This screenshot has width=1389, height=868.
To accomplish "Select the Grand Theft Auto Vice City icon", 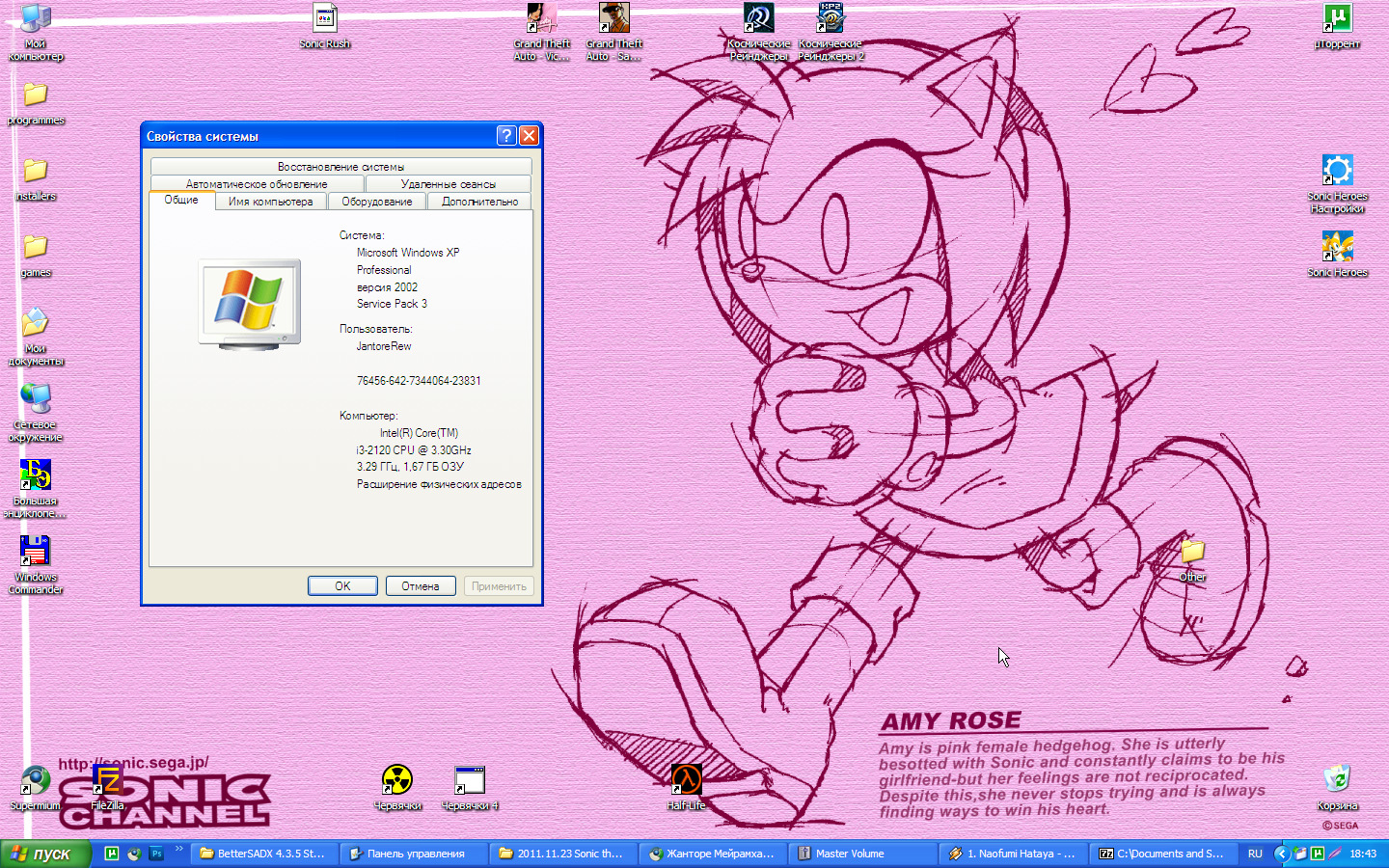I will click(x=541, y=19).
